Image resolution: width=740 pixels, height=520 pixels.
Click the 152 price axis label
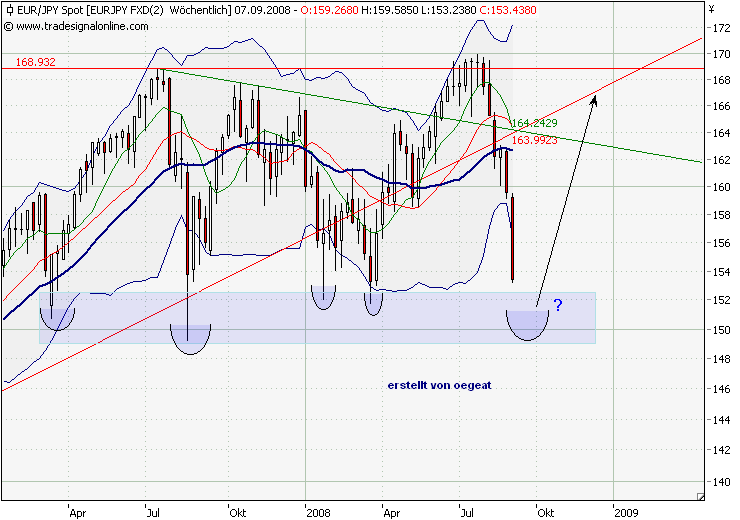[x=721, y=300]
